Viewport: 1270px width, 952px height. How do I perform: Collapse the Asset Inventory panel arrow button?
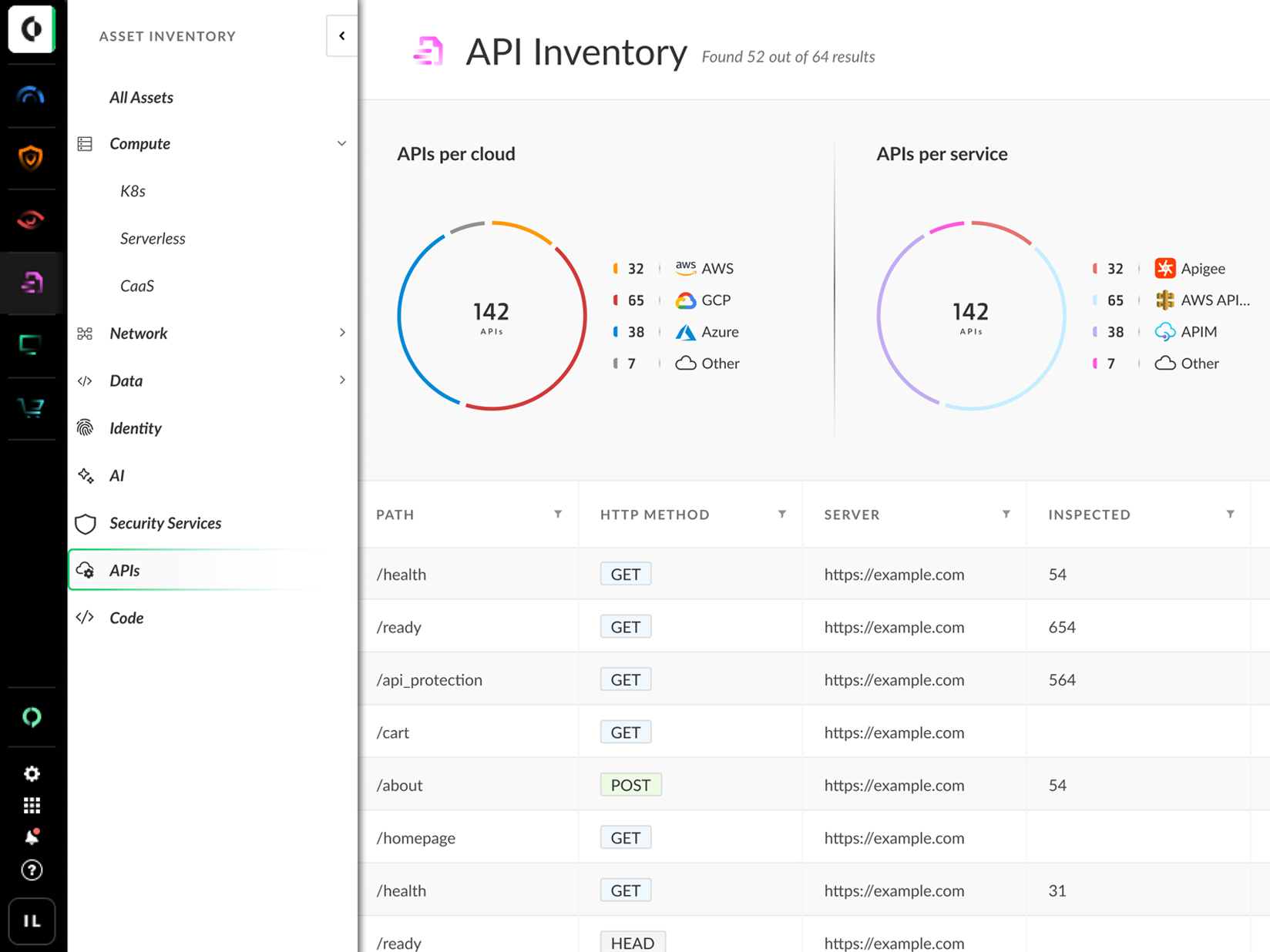pos(341,35)
